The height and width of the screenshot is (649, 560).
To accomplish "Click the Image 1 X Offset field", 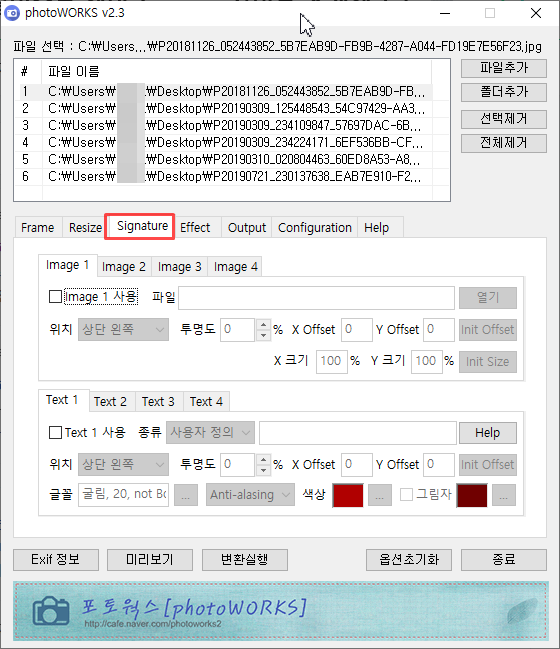I will (357, 330).
